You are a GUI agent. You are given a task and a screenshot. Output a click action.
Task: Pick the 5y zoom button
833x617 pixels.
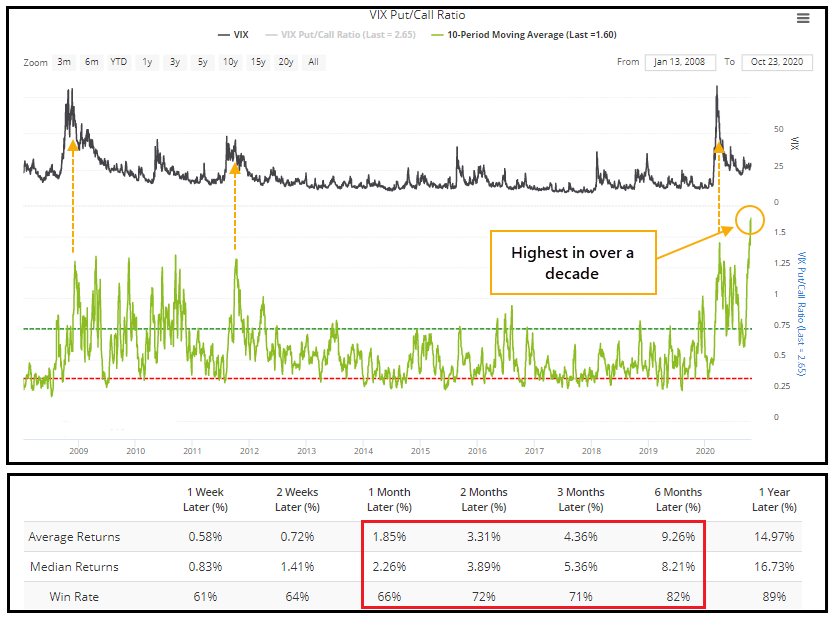(202, 62)
